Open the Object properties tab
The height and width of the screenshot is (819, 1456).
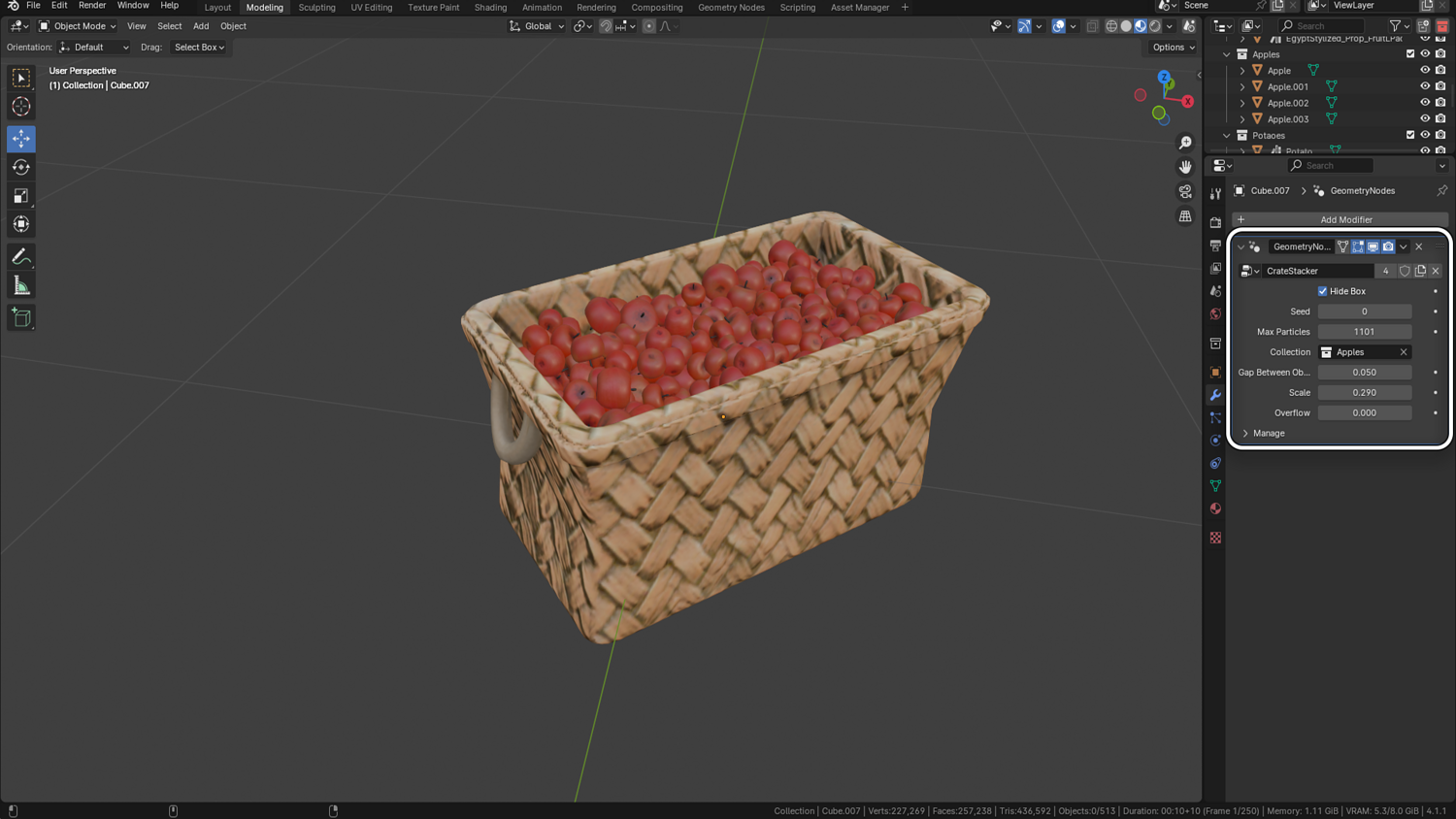pos(1215,372)
